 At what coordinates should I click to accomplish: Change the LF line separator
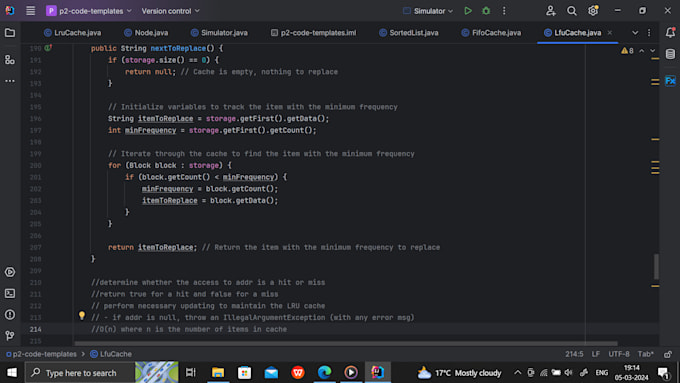[596, 354]
